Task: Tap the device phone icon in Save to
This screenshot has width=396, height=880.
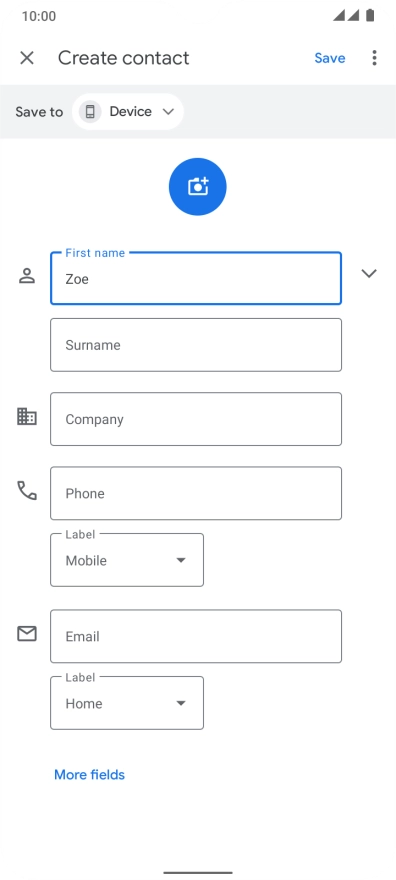Action: pyautogui.click(x=90, y=112)
